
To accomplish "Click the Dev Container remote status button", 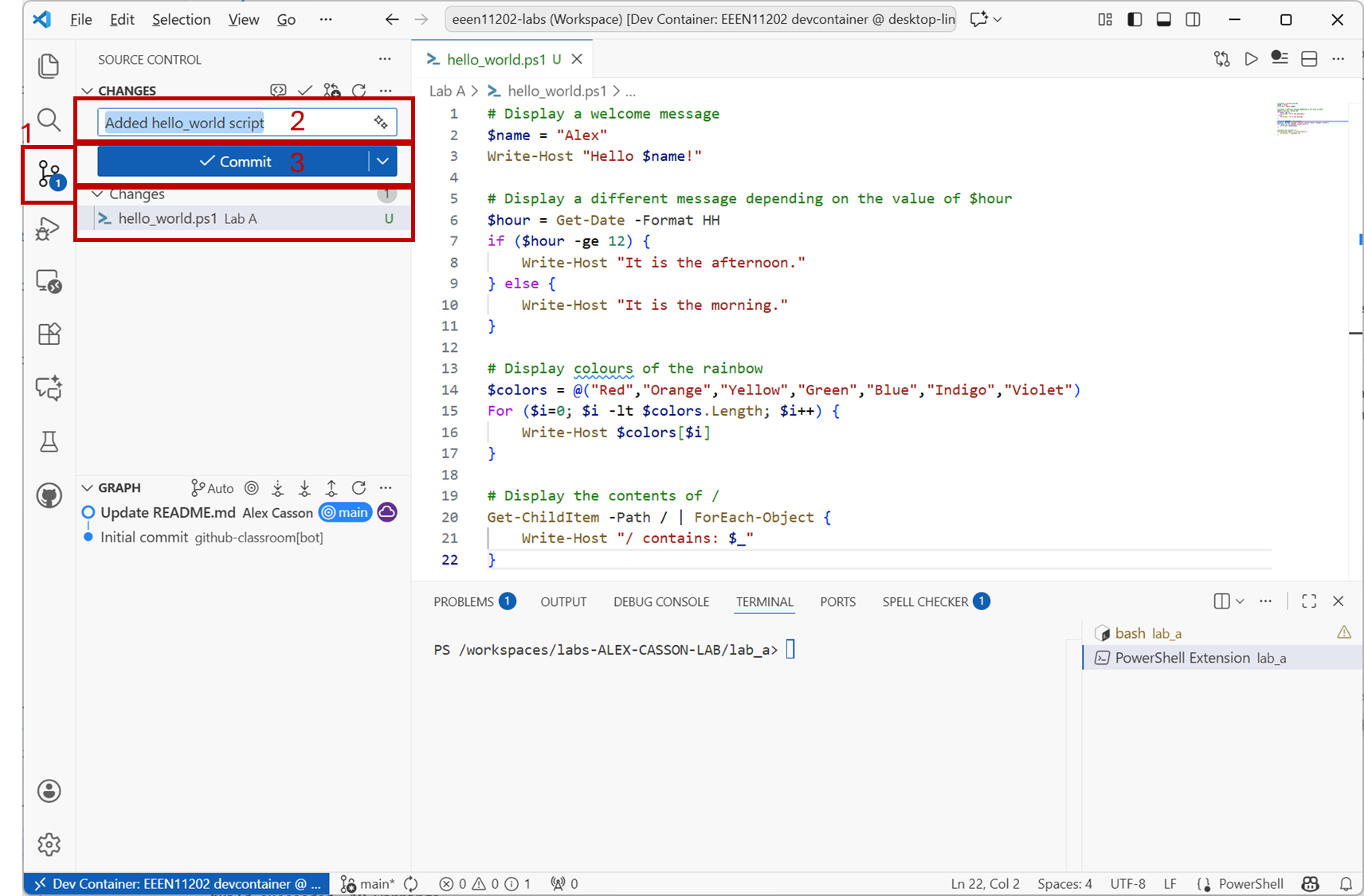I will click(177, 883).
